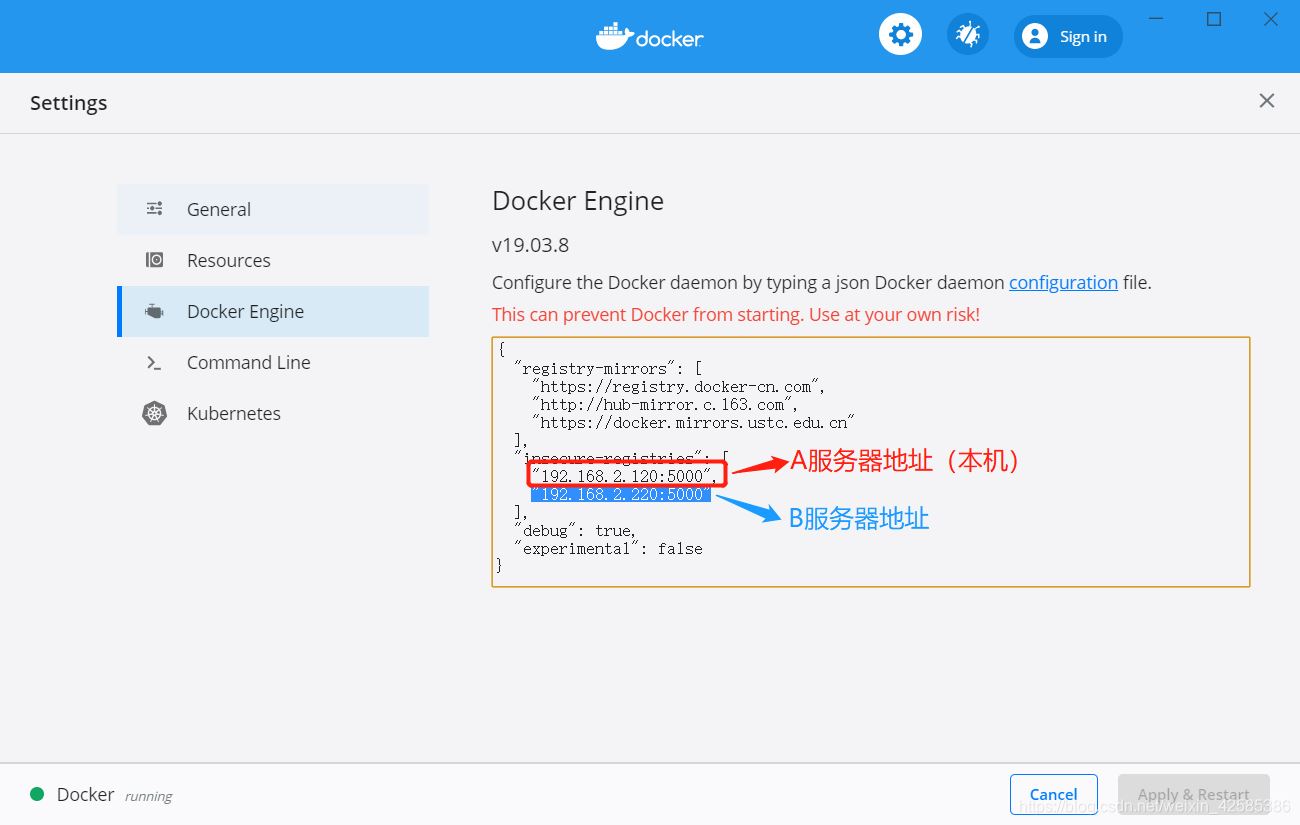Click the Docker whale logo
Viewport: 1300px width, 825px height.
tap(614, 36)
